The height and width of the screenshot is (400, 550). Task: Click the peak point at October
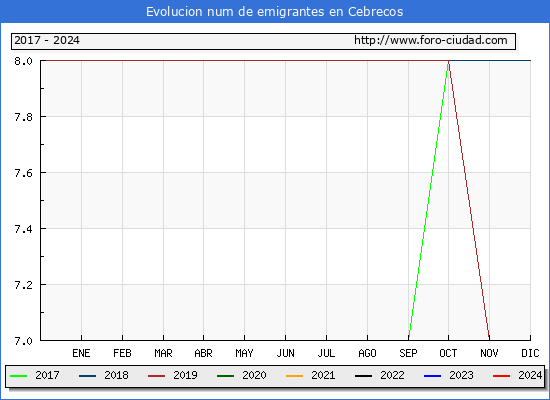[448, 61]
